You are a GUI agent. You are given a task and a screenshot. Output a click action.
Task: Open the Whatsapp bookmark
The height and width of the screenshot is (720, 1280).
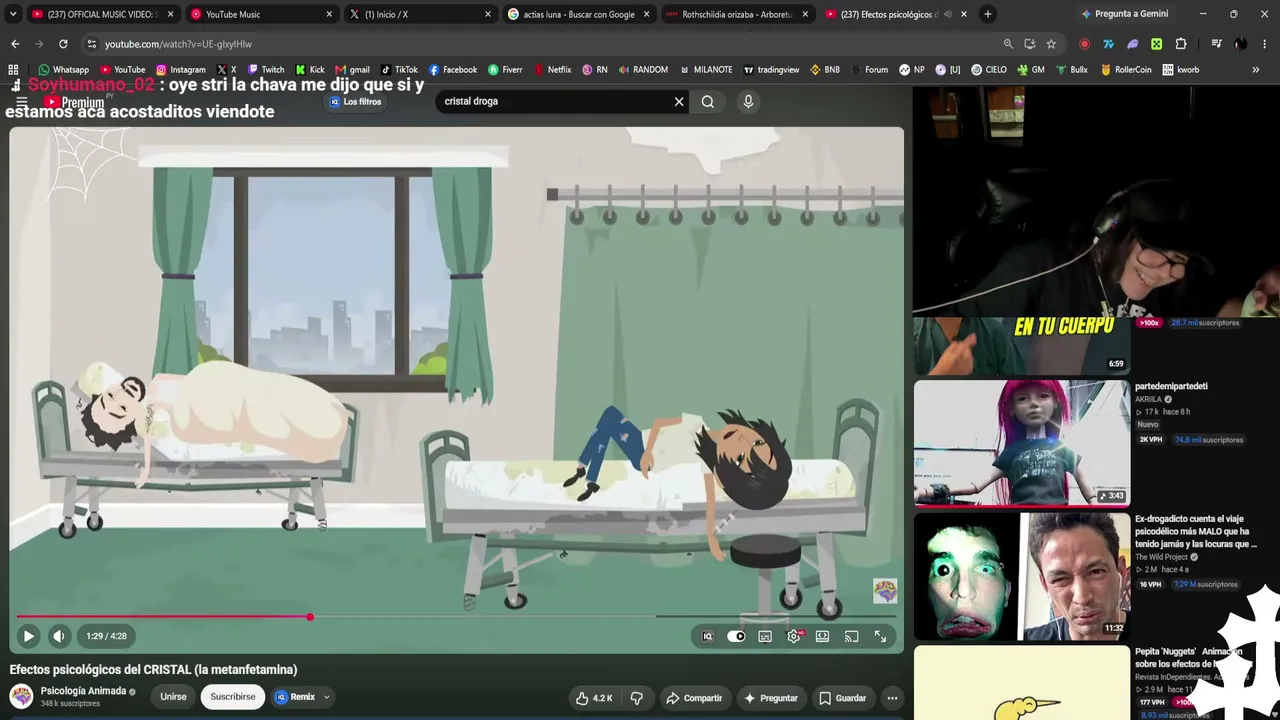[x=64, y=70]
